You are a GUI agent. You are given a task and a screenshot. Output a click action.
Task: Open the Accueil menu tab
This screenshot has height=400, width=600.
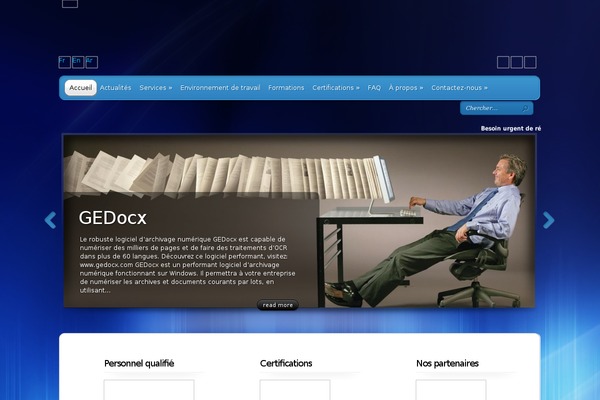[80, 88]
